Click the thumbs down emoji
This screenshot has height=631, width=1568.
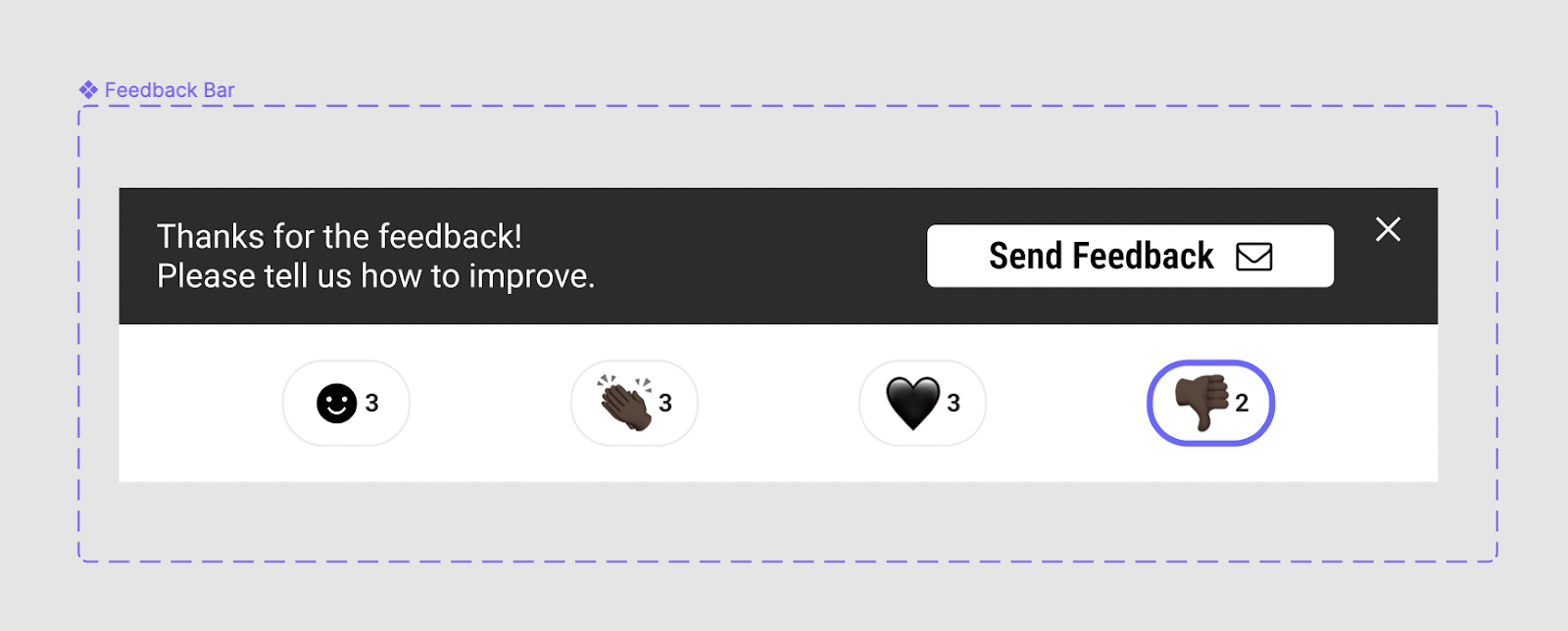pos(1201,403)
